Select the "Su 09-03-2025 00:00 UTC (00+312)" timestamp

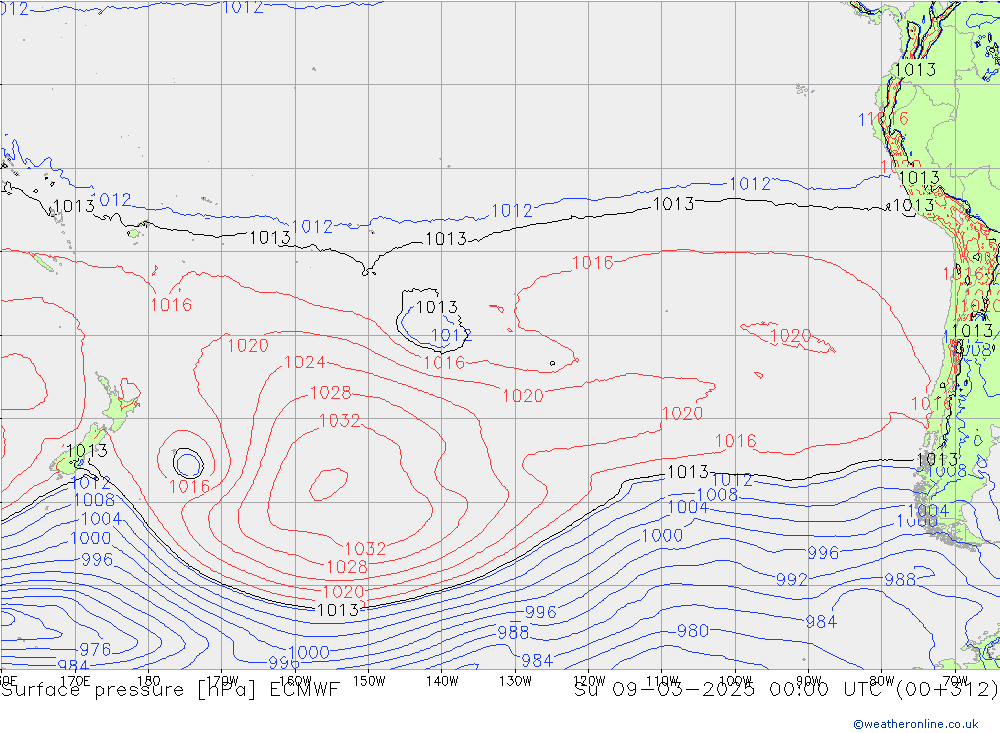click(786, 690)
